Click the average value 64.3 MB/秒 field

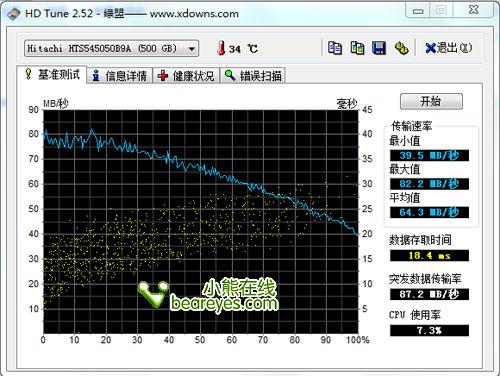tap(429, 212)
